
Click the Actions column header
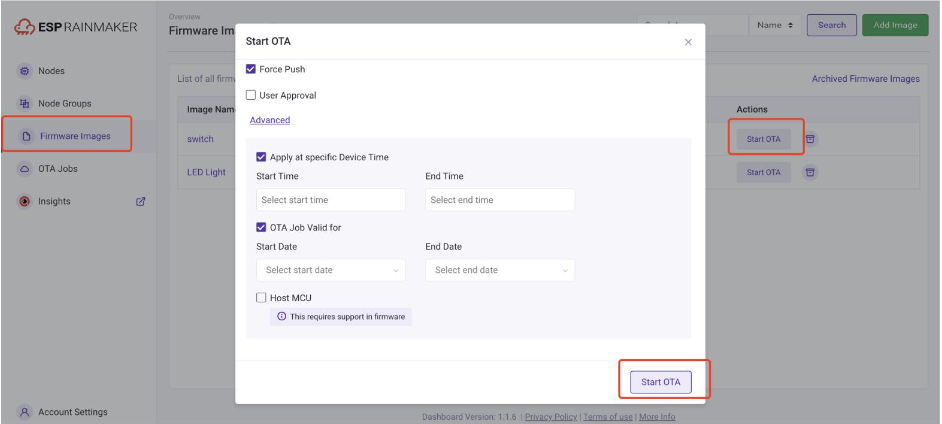[x=752, y=109]
